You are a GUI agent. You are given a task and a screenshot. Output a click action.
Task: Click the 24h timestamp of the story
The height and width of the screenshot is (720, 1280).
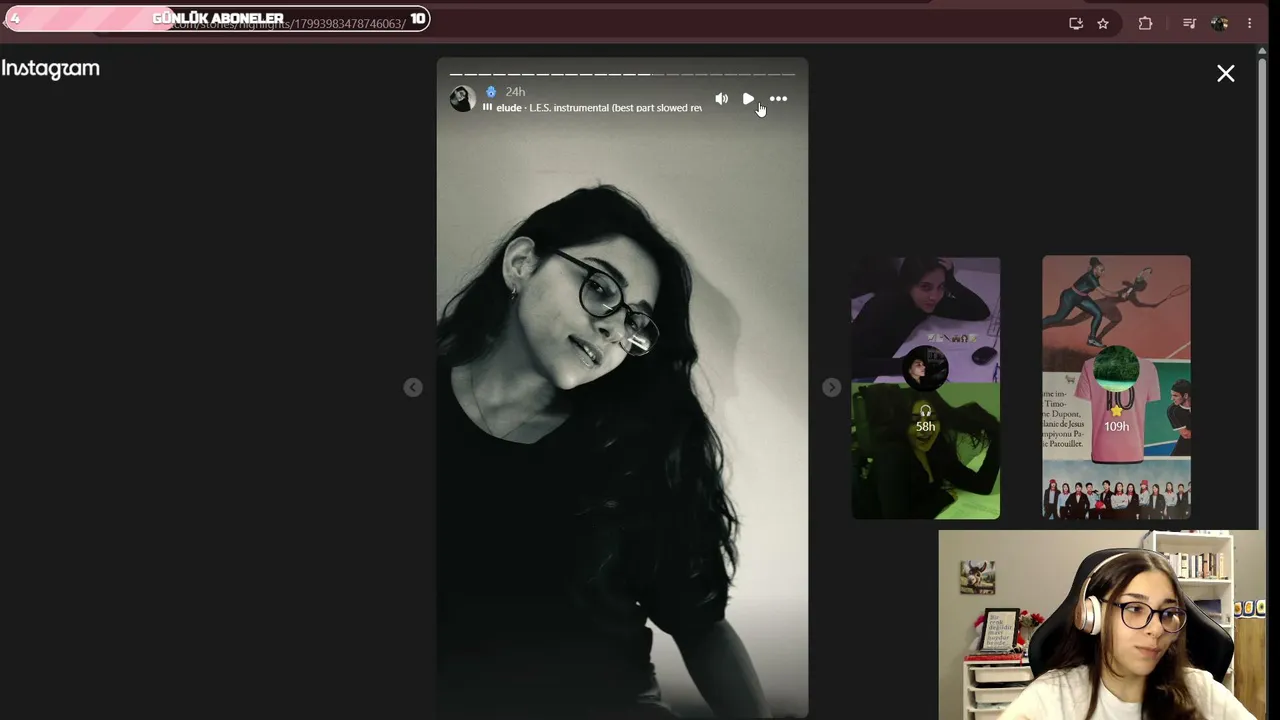coord(515,92)
